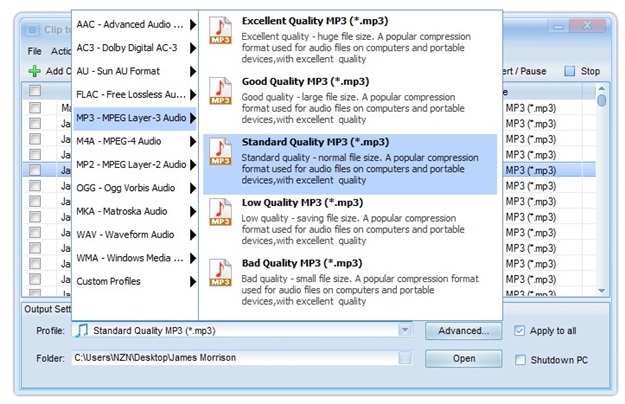Check the highlighted row's checkbox
This screenshot has width=625, height=404.
tap(35, 170)
